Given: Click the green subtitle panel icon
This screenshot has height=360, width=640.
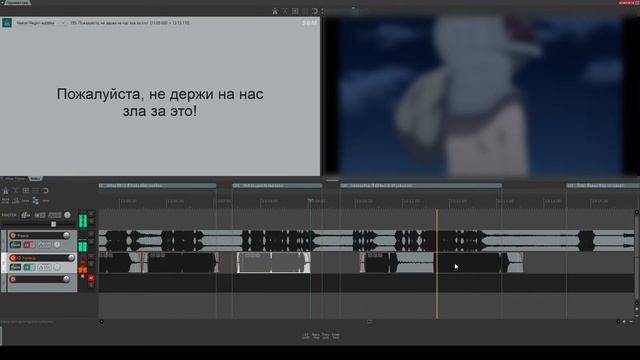Looking at the screenshot, I should click(x=7, y=23).
